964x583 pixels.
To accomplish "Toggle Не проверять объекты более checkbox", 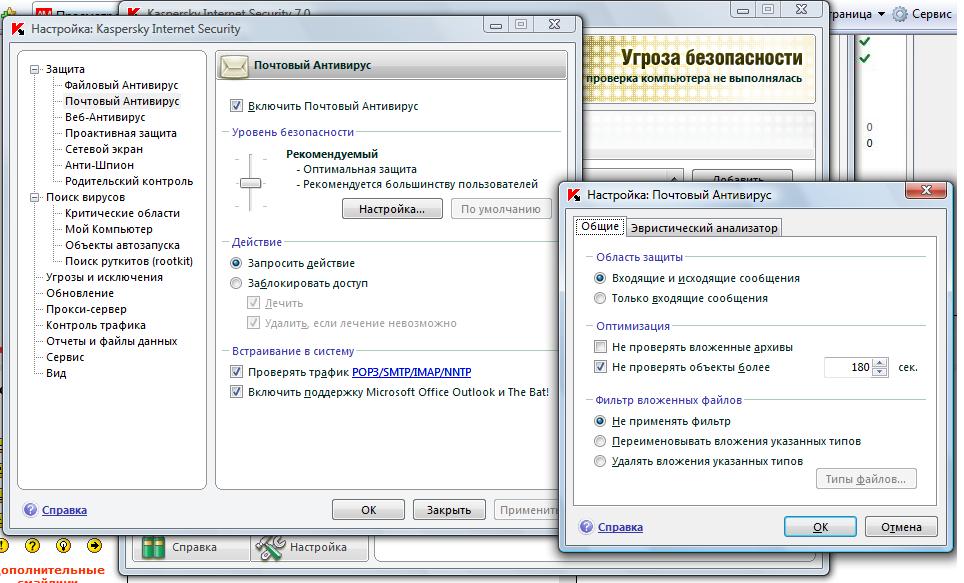I will (x=601, y=367).
